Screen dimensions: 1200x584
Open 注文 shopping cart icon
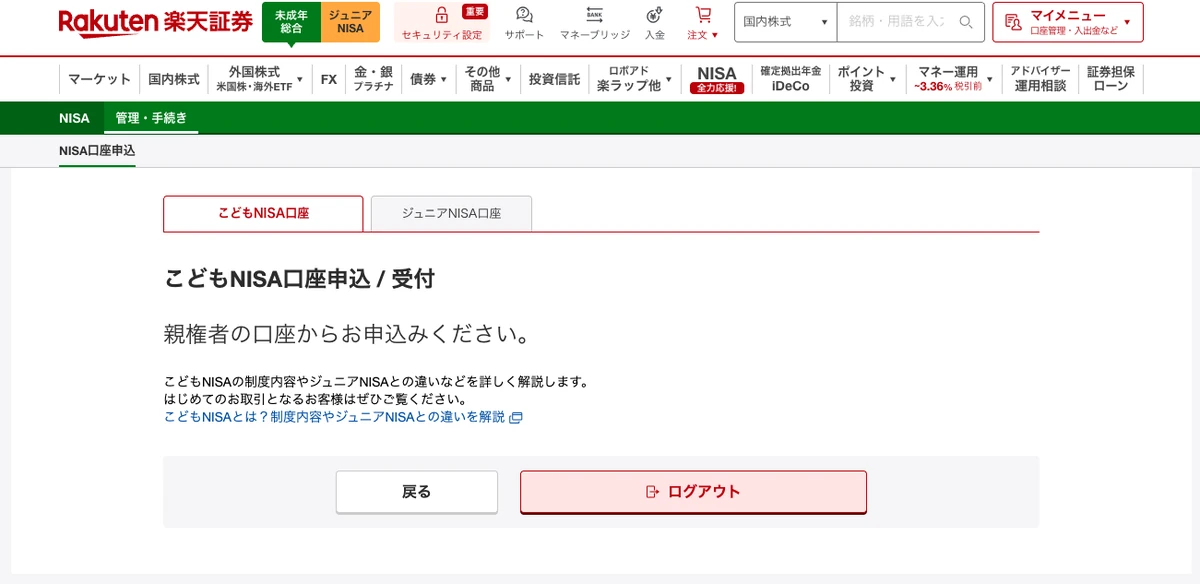[x=703, y=15]
